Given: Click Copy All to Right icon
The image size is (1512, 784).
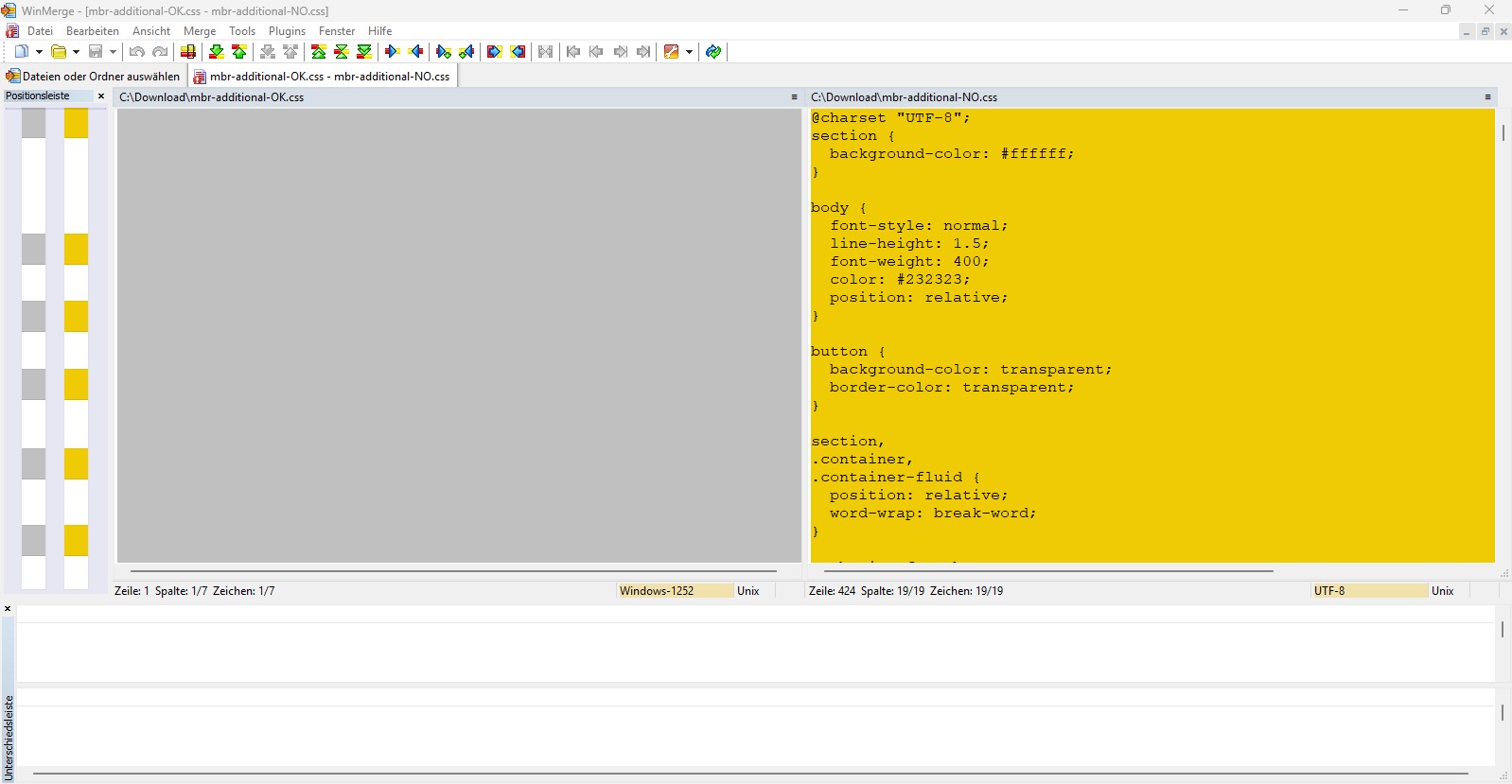Looking at the screenshot, I should click(x=494, y=52).
